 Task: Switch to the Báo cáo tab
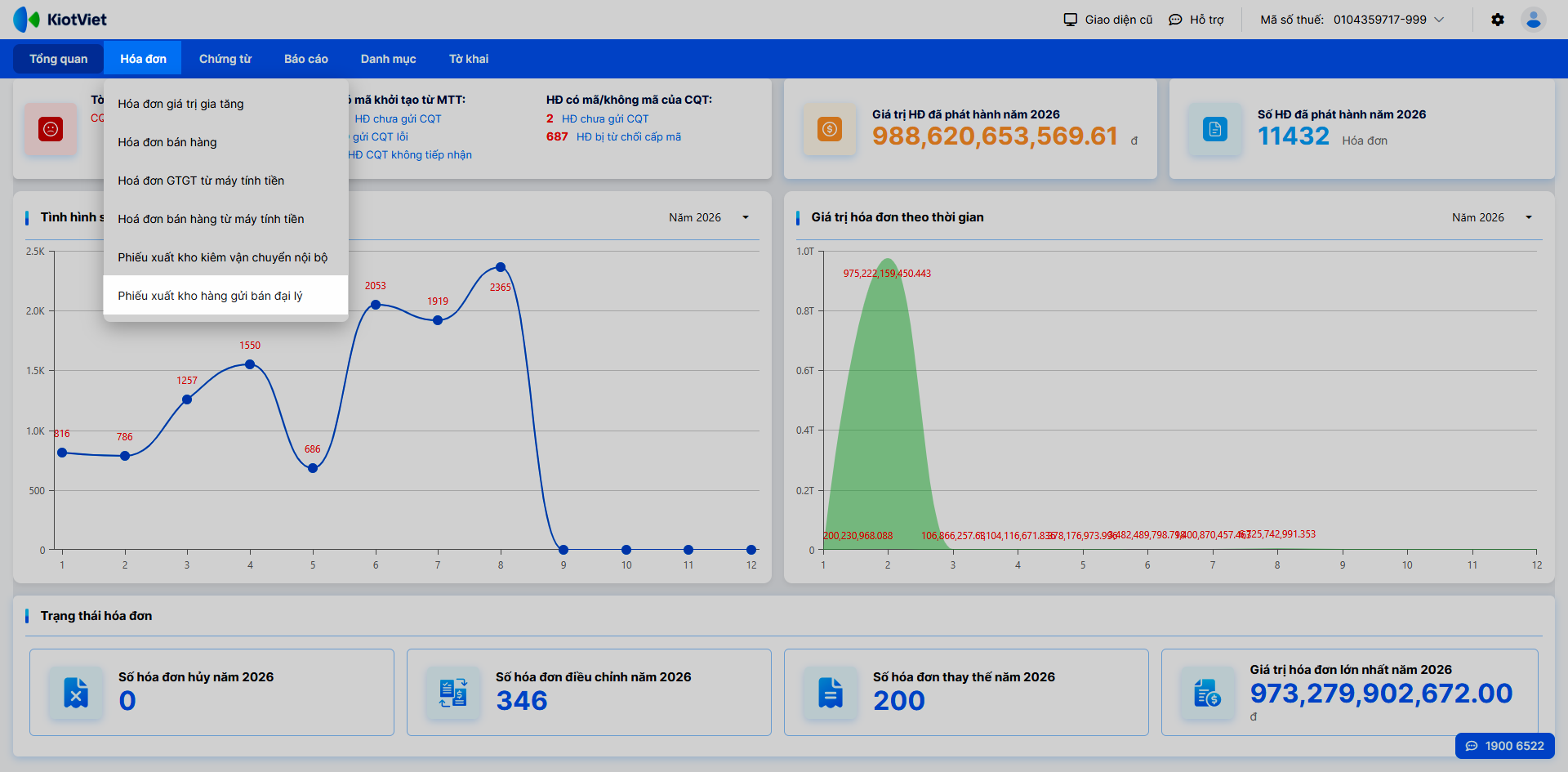(306, 59)
